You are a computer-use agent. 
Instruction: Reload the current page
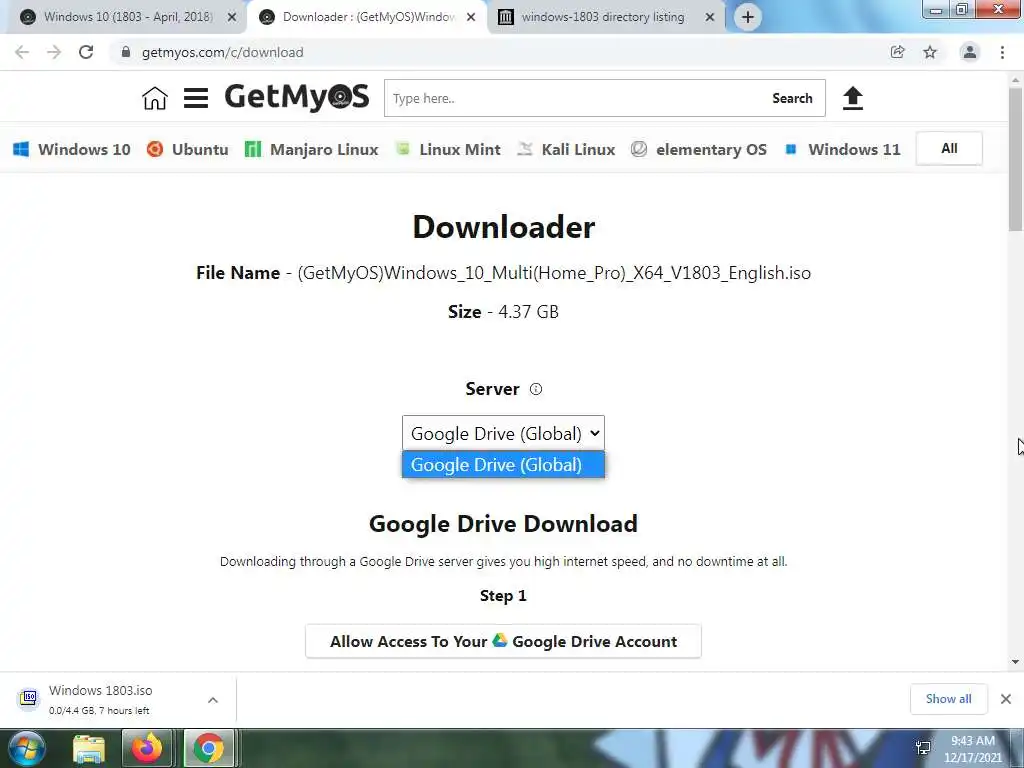[x=86, y=52]
